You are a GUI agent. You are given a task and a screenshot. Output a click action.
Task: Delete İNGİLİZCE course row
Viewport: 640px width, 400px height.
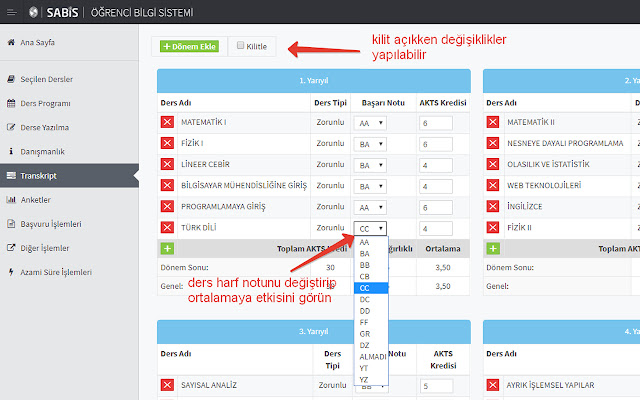493,206
